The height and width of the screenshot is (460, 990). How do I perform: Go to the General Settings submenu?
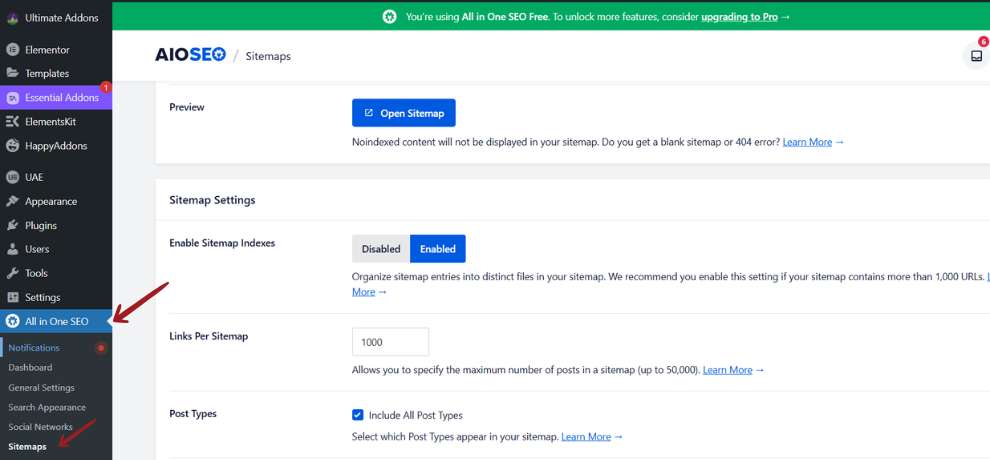[x=41, y=387]
